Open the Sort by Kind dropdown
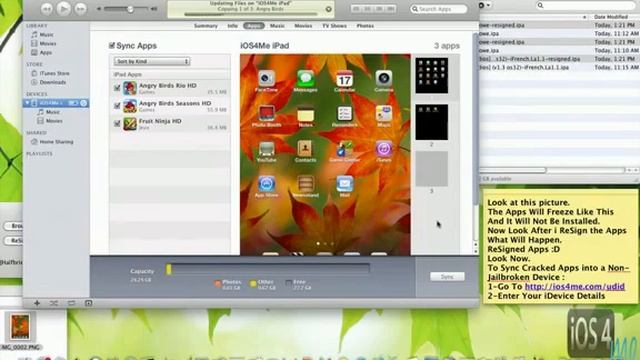Image resolution: width=640 pixels, height=360 pixels. pos(152,61)
